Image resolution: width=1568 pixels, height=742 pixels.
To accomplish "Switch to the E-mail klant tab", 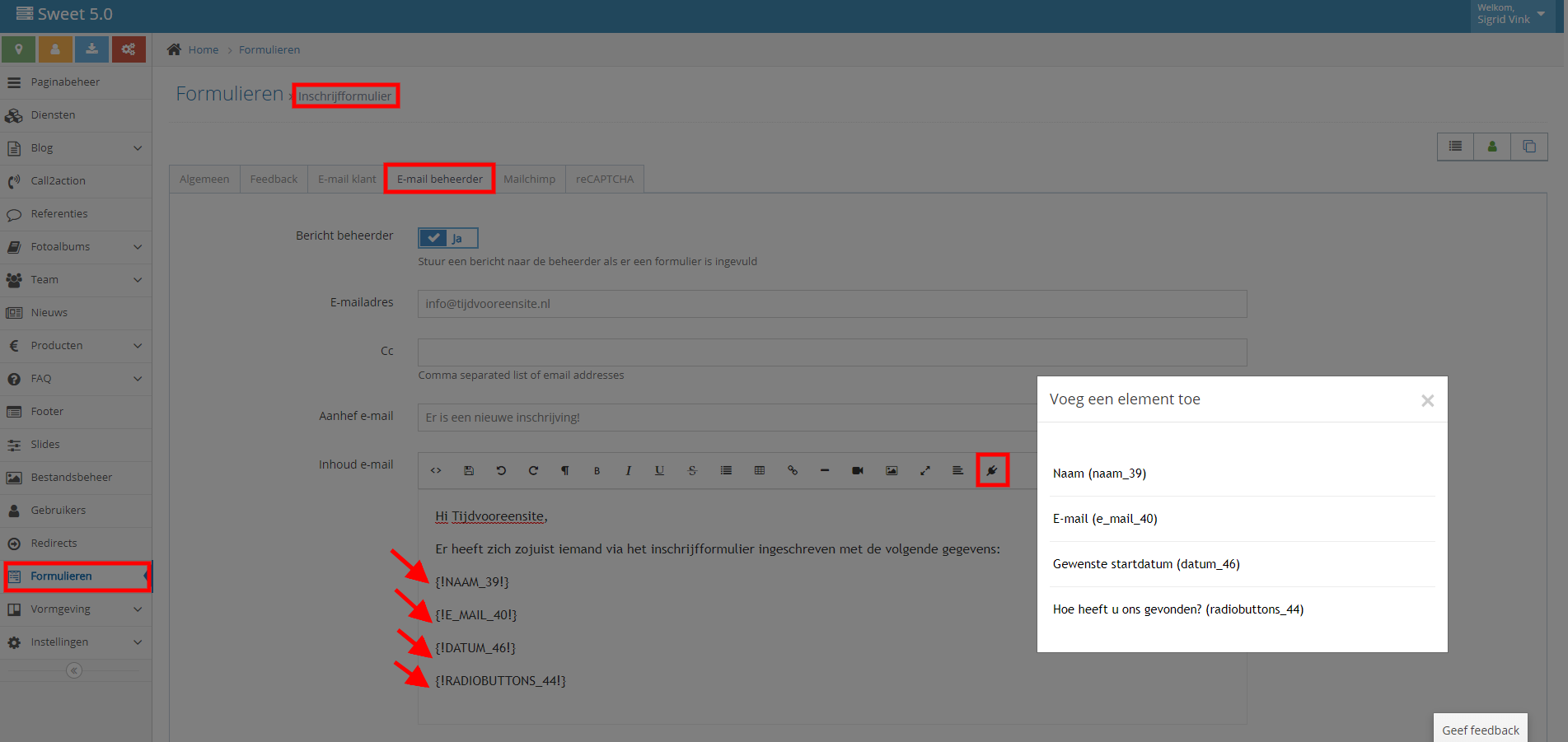I will click(347, 179).
